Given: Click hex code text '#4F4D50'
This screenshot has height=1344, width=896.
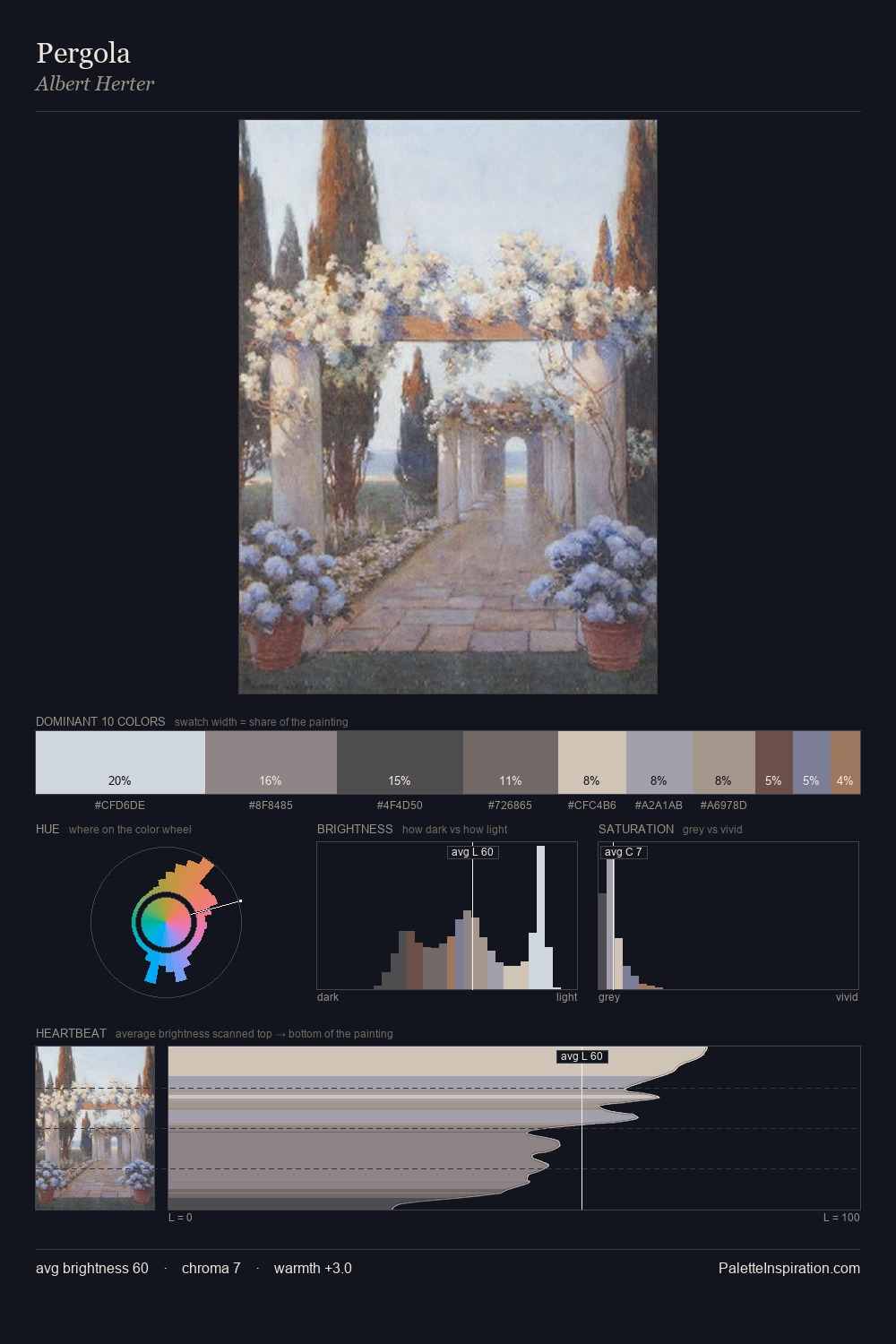Looking at the screenshot, I should pyautogui.click(x=400, y=806).
